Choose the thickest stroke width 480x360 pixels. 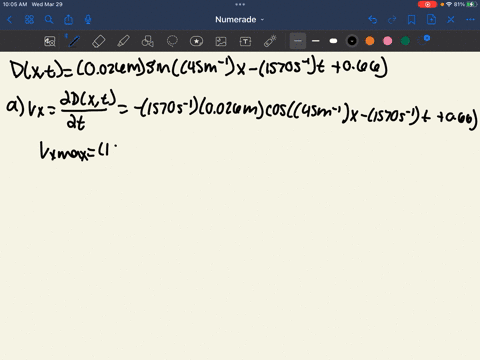click(333, 41)
